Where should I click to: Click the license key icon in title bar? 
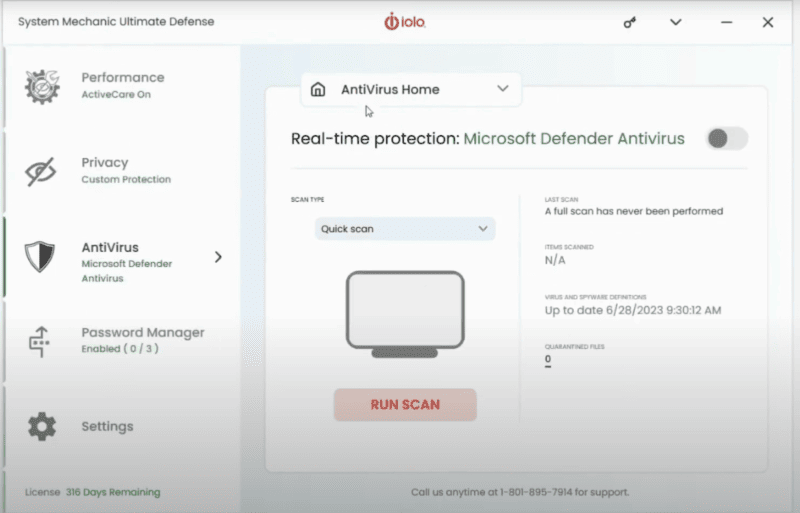click(630, 22)
